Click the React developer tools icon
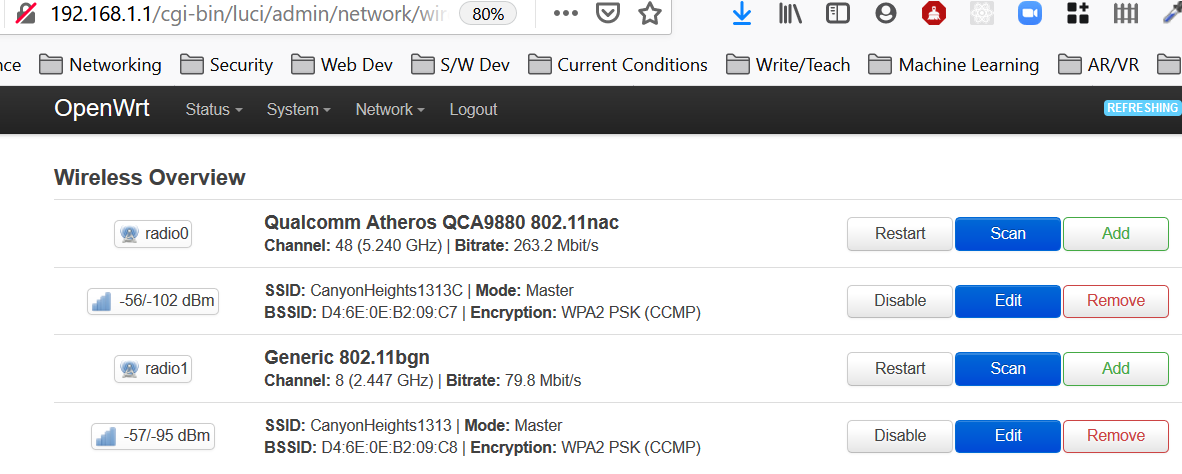Image resolution: width=1182 pixels, height=474 pixels. pyautogui.click(x=982, y=13)
